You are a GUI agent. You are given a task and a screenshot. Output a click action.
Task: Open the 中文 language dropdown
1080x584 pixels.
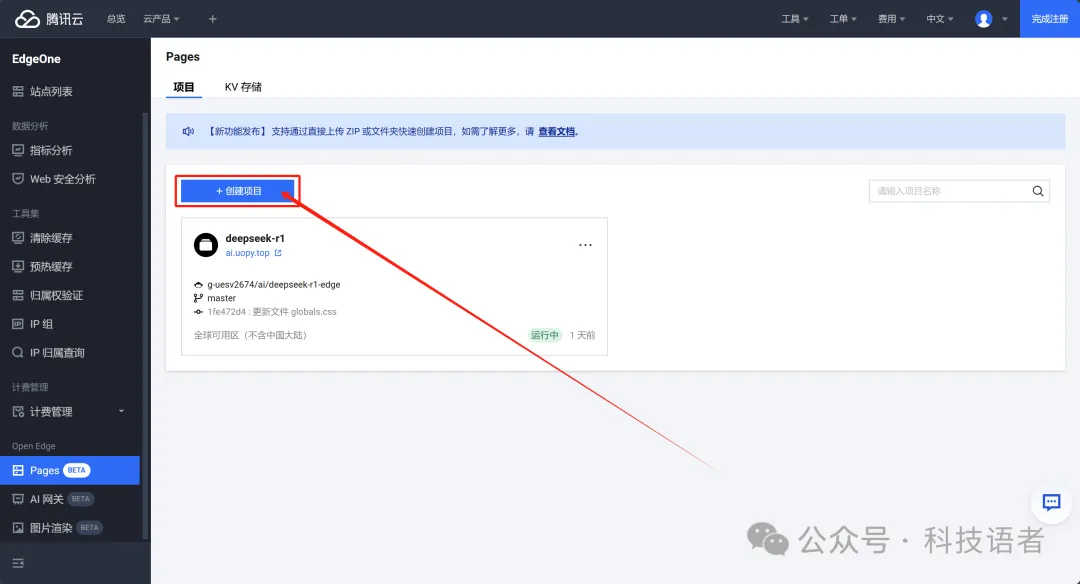[x=939, y=19]
